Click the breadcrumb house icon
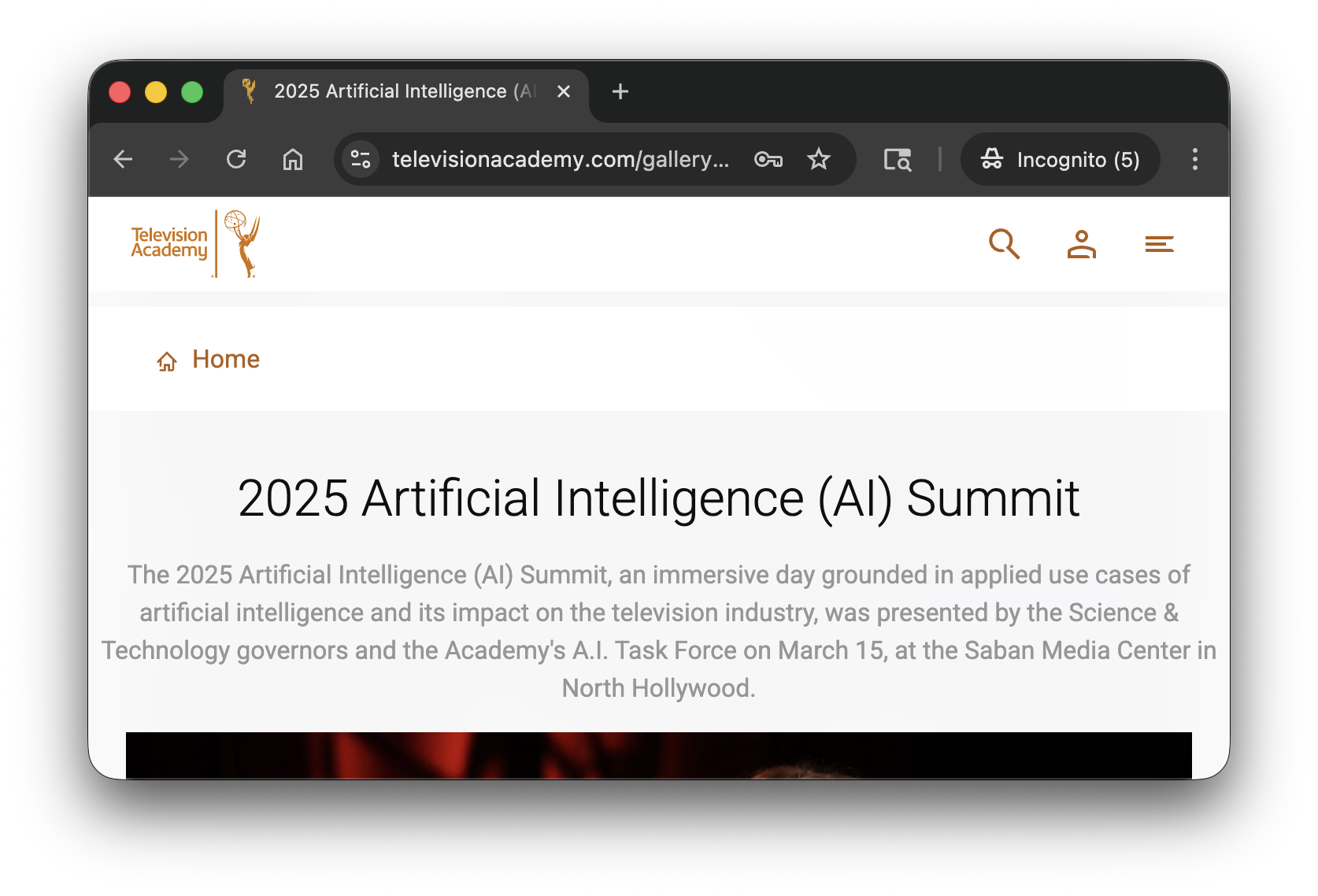This screenshot has width=1318, height=896. 167,361
